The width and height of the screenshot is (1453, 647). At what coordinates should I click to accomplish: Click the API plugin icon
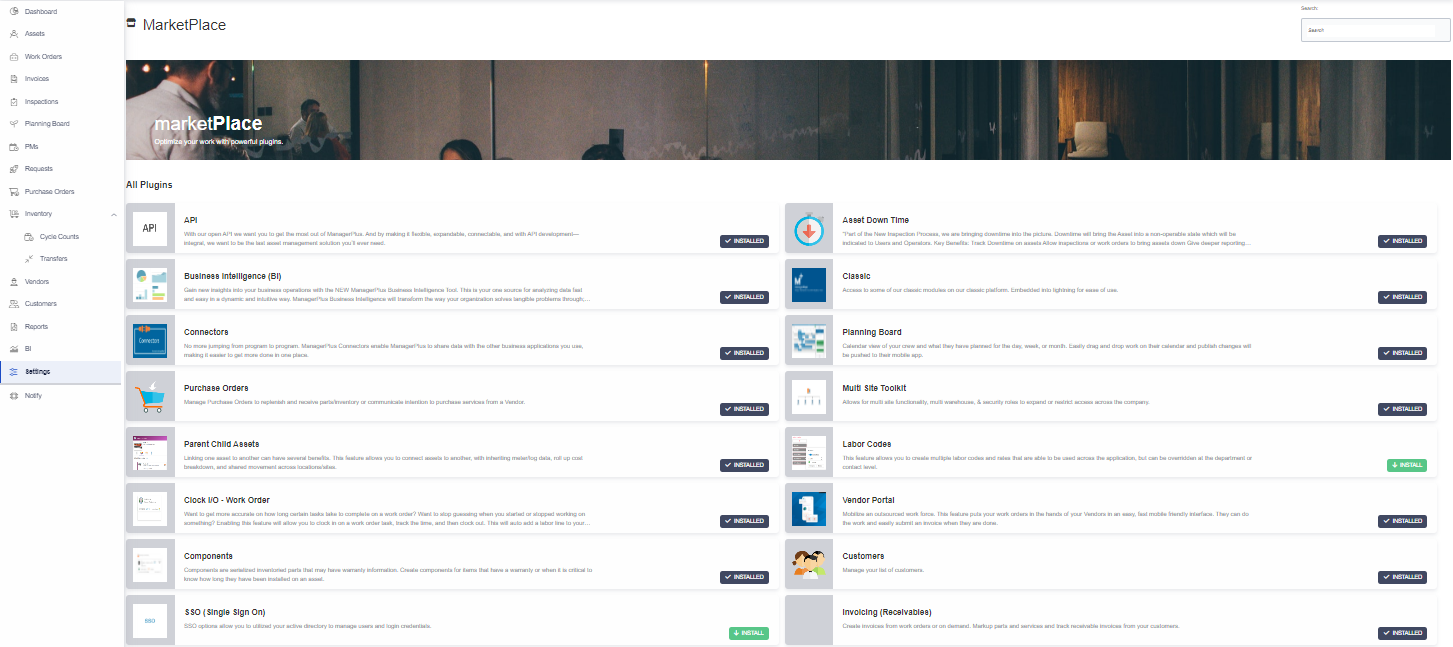point(150,228)
